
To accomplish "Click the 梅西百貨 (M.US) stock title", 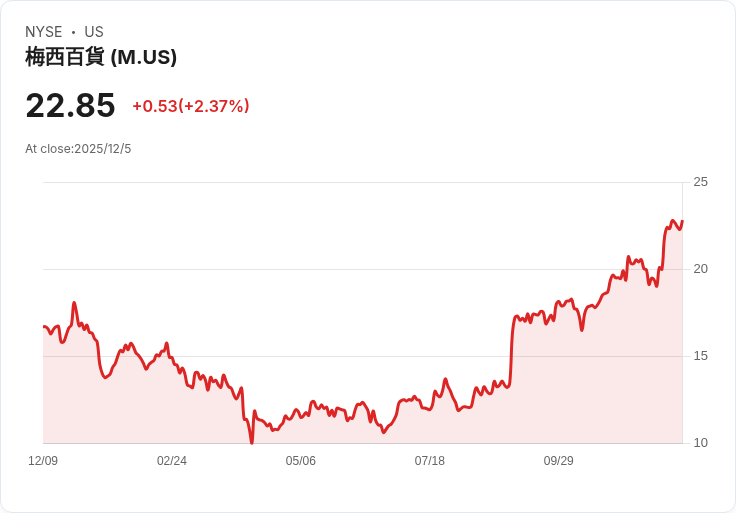I will pos(101,57).
